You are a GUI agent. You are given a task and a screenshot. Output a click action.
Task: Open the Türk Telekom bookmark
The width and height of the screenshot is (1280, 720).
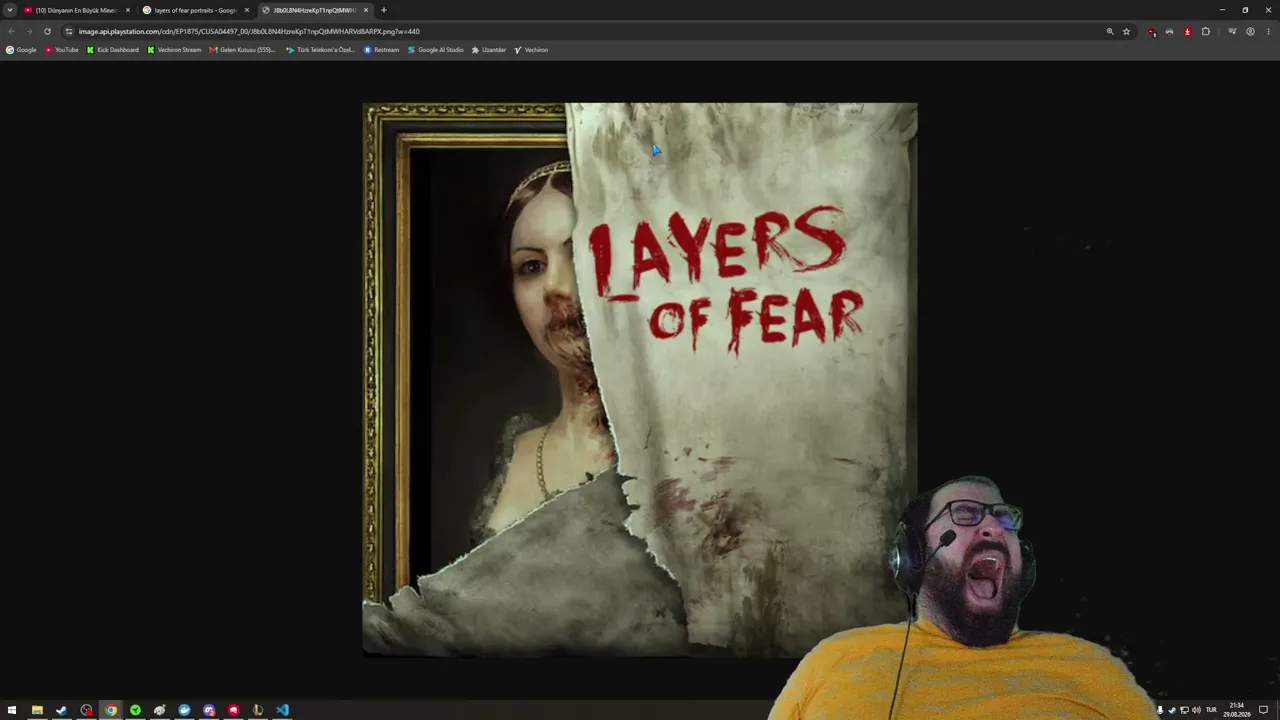point(320,50)
